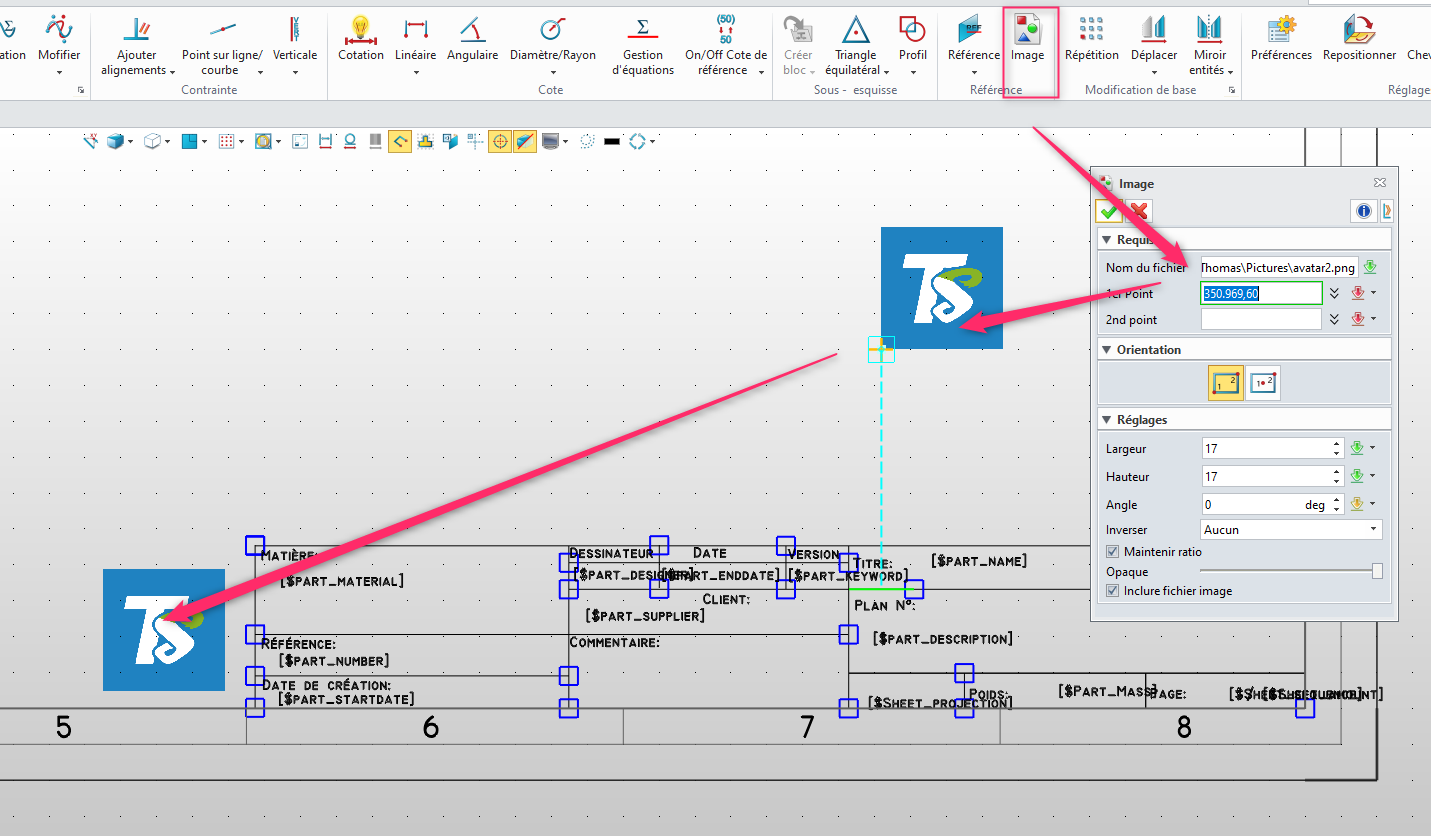Open the Inverser dropdown set to Aucun

point(1291,530)
